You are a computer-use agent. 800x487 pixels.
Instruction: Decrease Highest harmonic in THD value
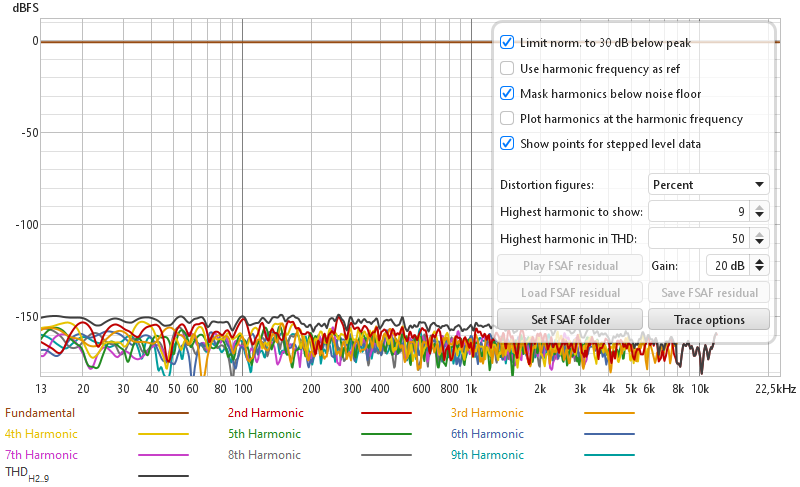pyautogui.click(x=759, y=243)
